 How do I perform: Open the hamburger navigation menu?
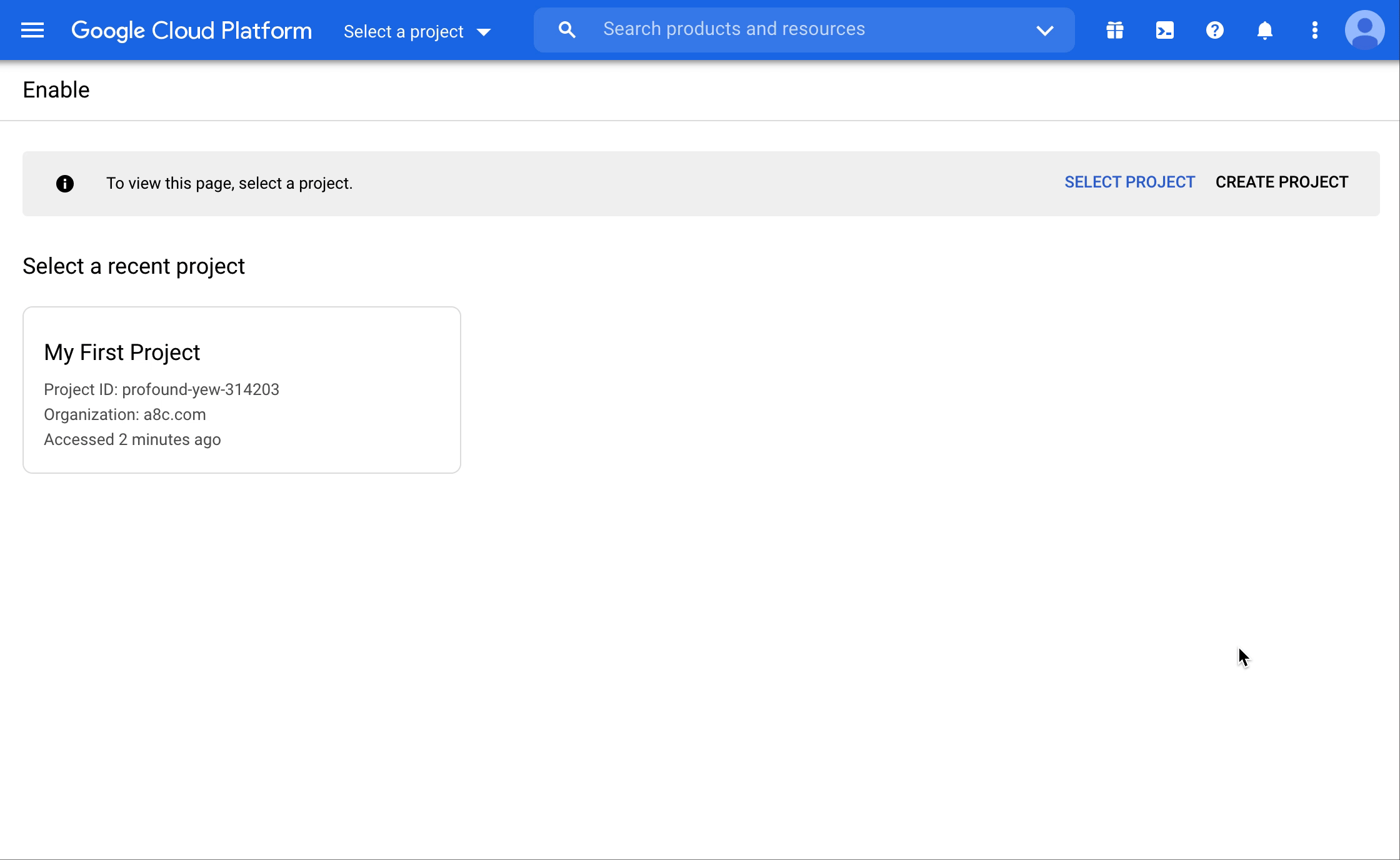click(x=32, y=30)
